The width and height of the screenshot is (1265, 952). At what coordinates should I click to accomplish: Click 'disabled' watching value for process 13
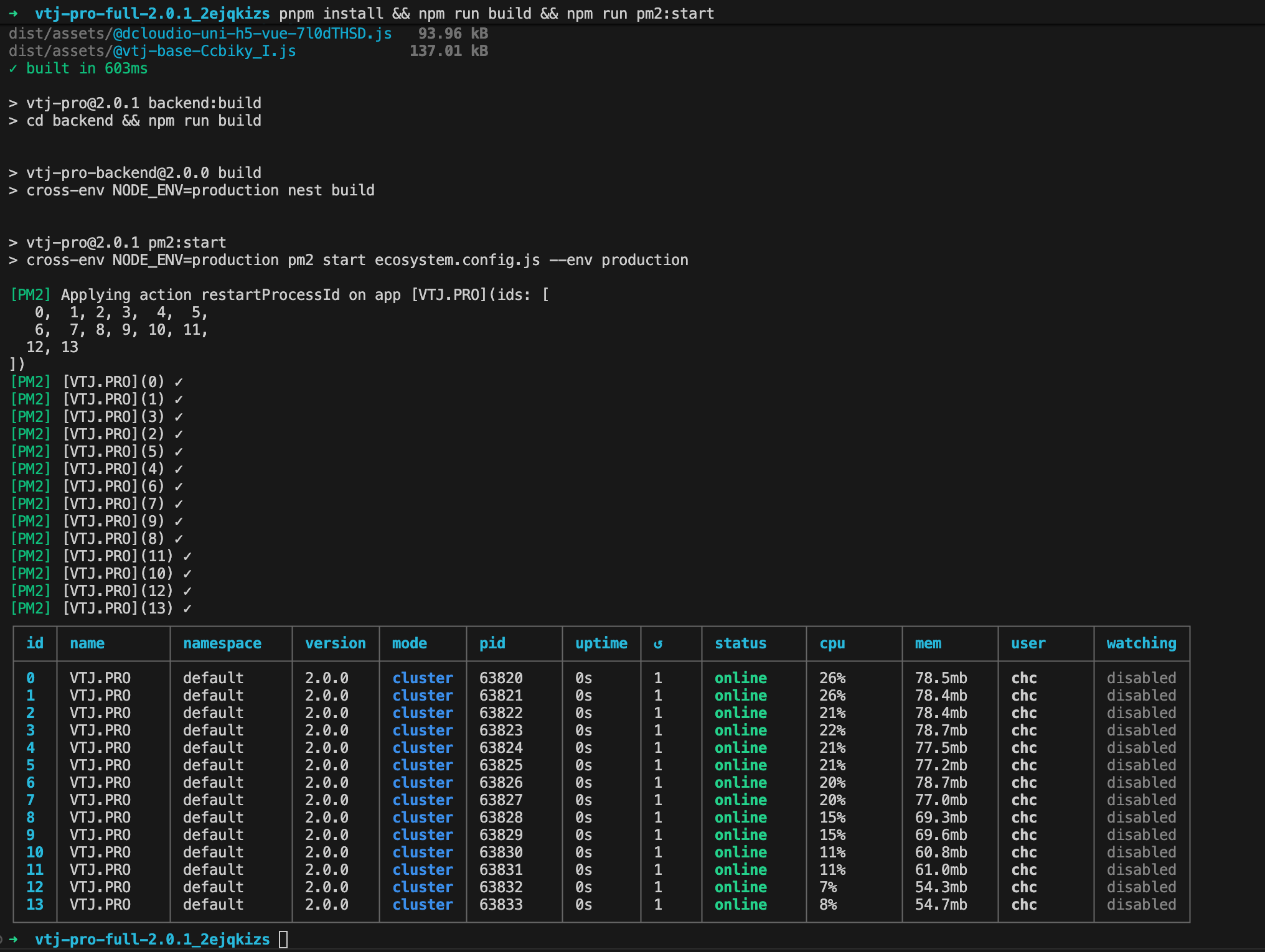1141,905
